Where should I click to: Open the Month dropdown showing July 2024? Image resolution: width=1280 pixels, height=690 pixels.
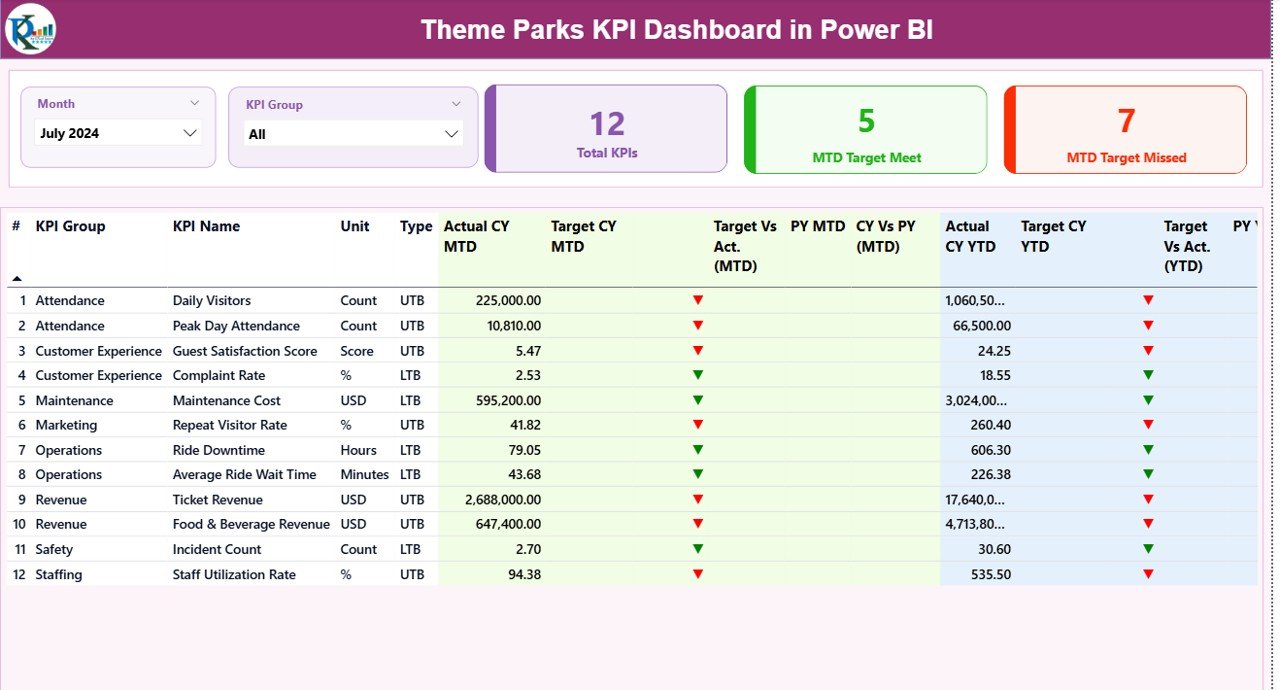point(118,131)
